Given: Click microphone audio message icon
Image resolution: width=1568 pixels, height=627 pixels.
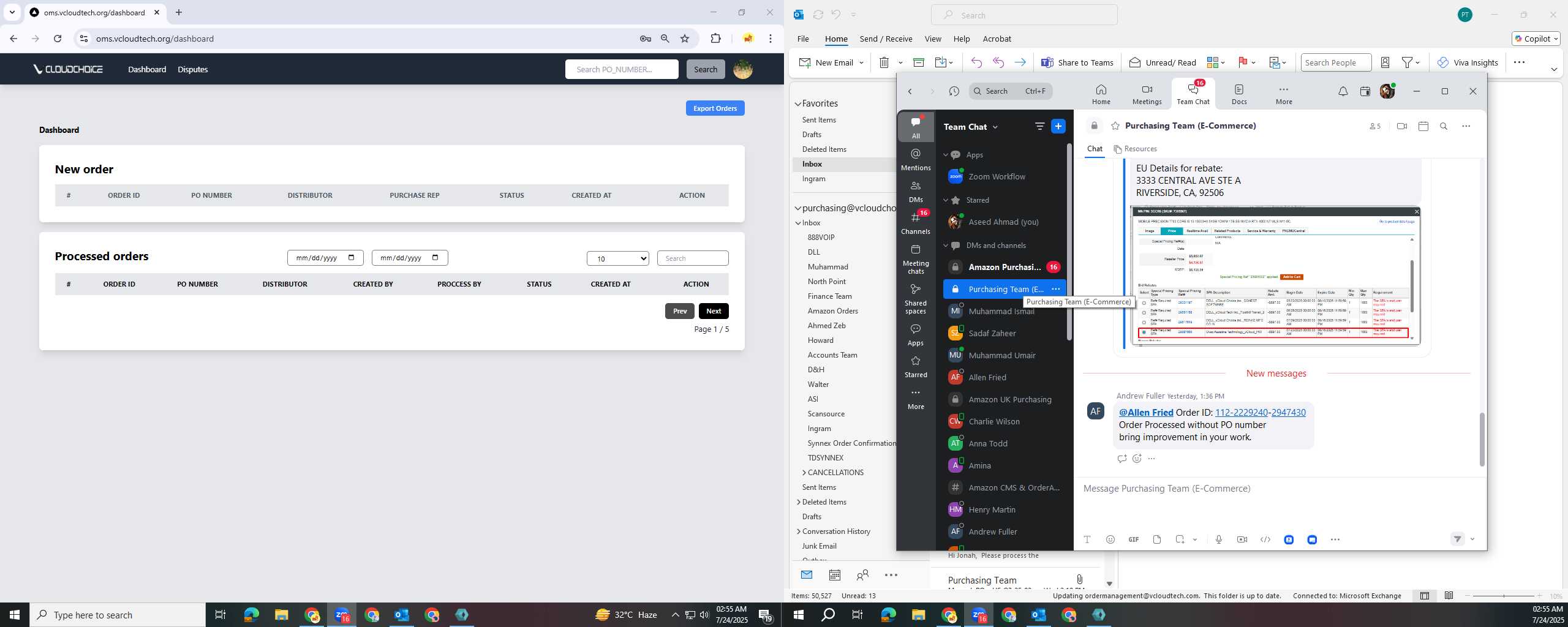Looking at the screenshot, I should (x=1218, y=539).
